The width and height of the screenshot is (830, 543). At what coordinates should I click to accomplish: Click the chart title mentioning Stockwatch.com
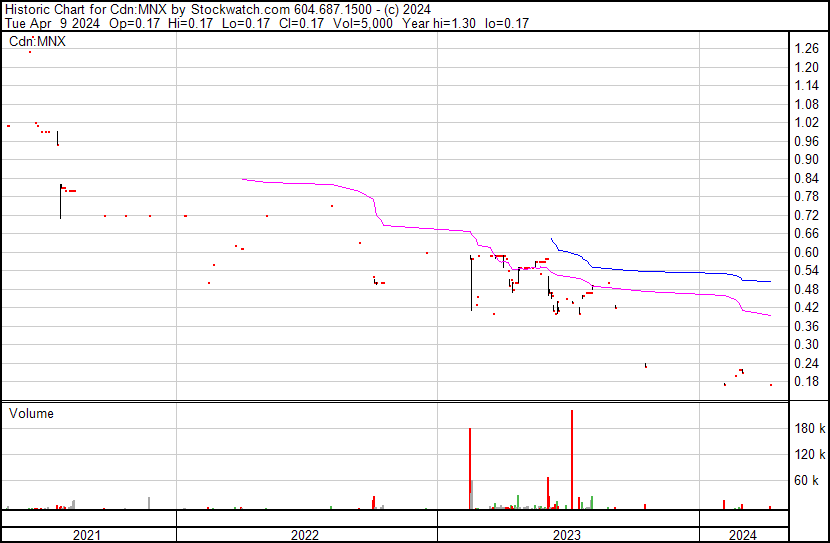tap(218, 10)
